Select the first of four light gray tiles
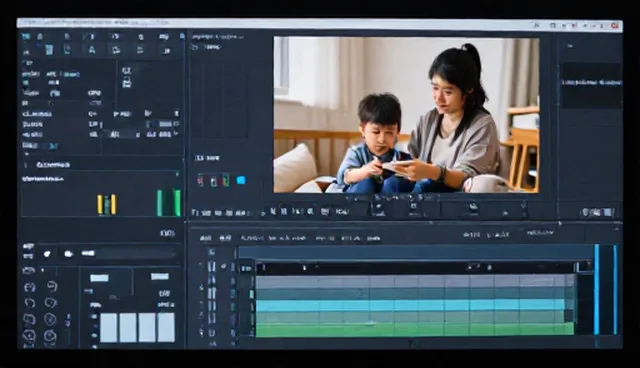The image size is (640, 368). point(109,328)
